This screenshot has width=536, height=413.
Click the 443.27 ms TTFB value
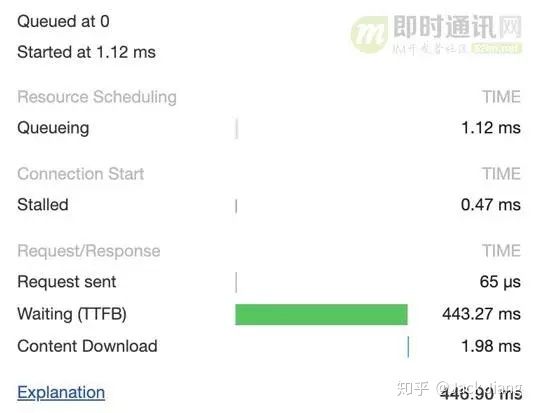click(481, 314)
